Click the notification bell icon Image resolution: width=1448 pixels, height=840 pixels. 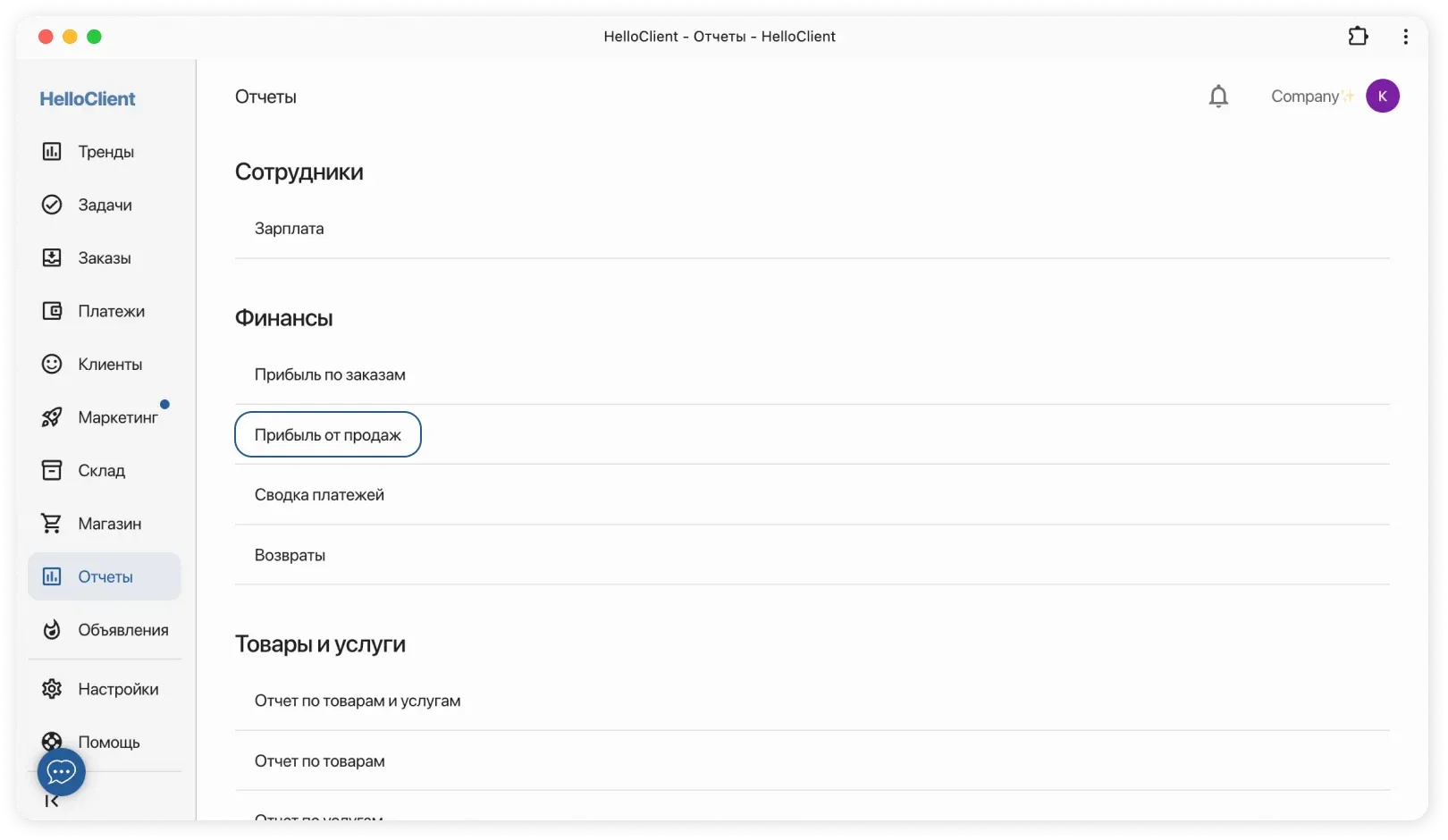(1218, 97)
